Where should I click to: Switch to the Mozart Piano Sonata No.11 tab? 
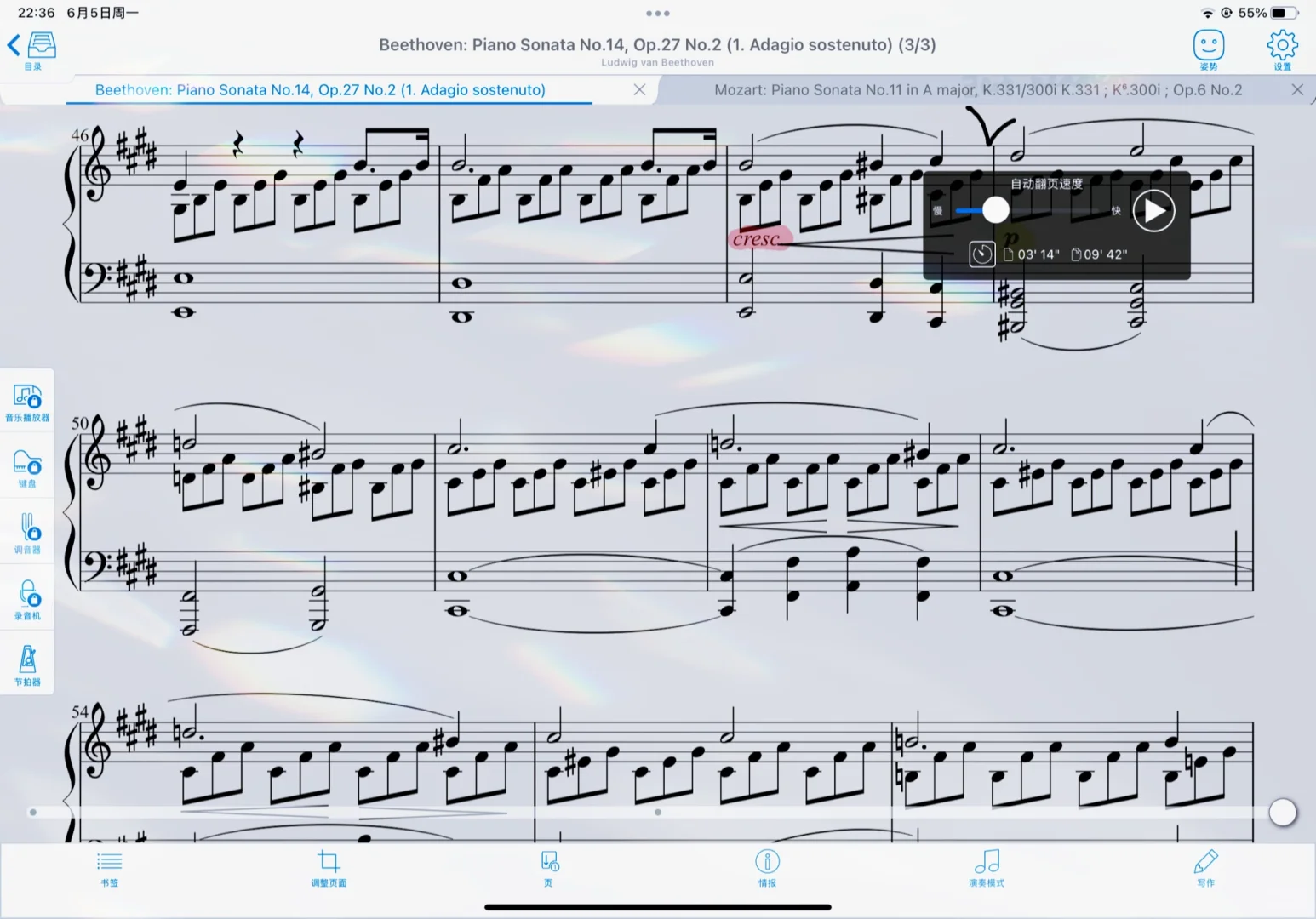point(978,90)
